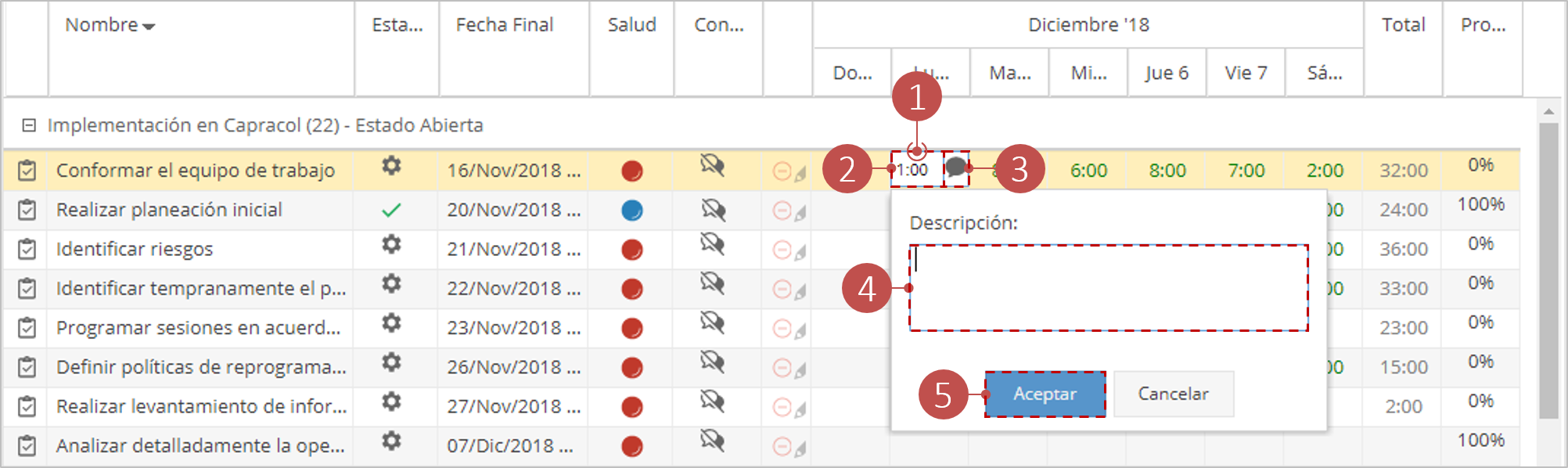Click the Aceptar button
Image resolution: width=1568 pixels, height=468 pixels.
[1045, 394]
